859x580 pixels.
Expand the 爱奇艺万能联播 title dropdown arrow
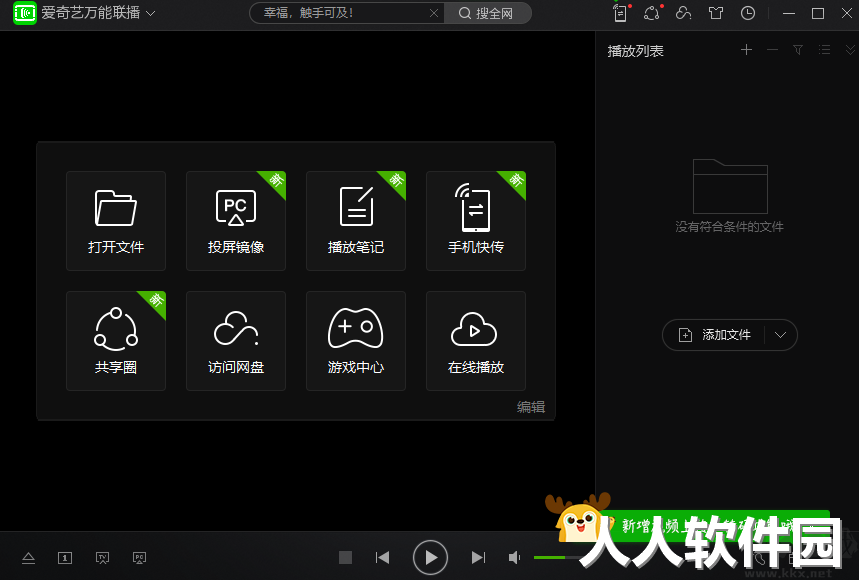(x=150, y=13)
